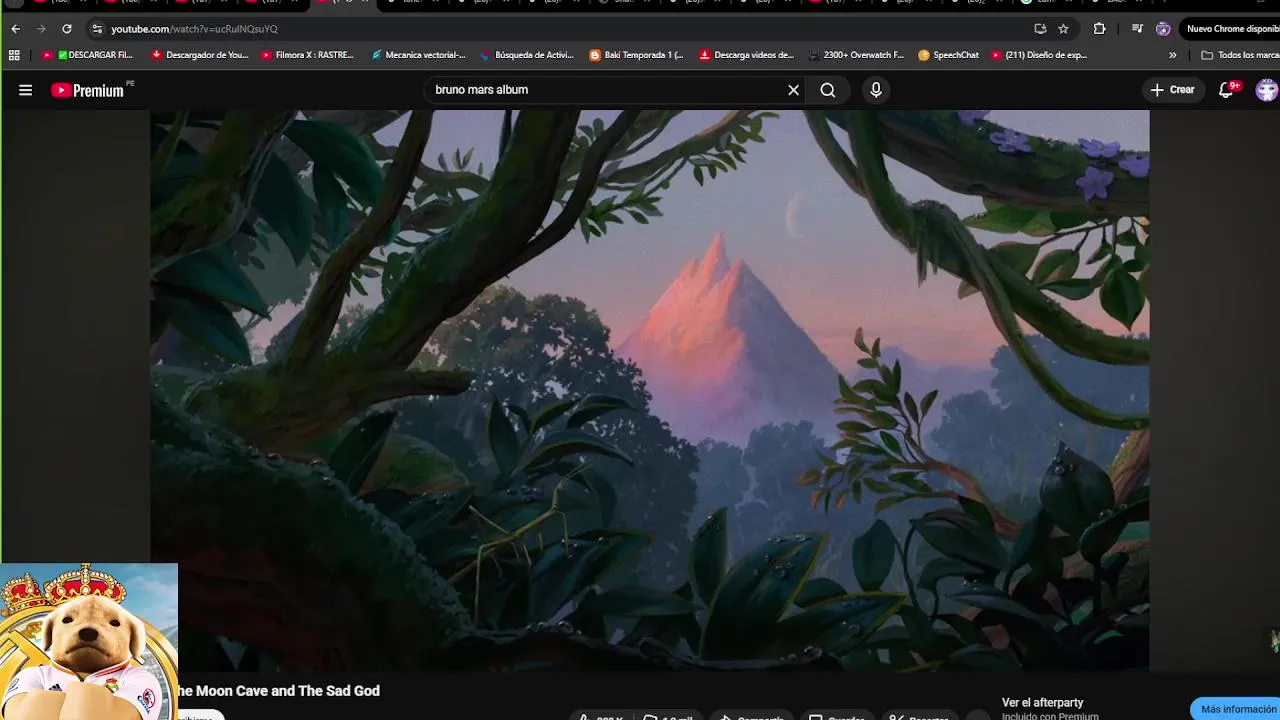Open '(211) Diseño de exp...' bookmark
The width and height of the screenshot is (1280, 720).
(1038, 55)
